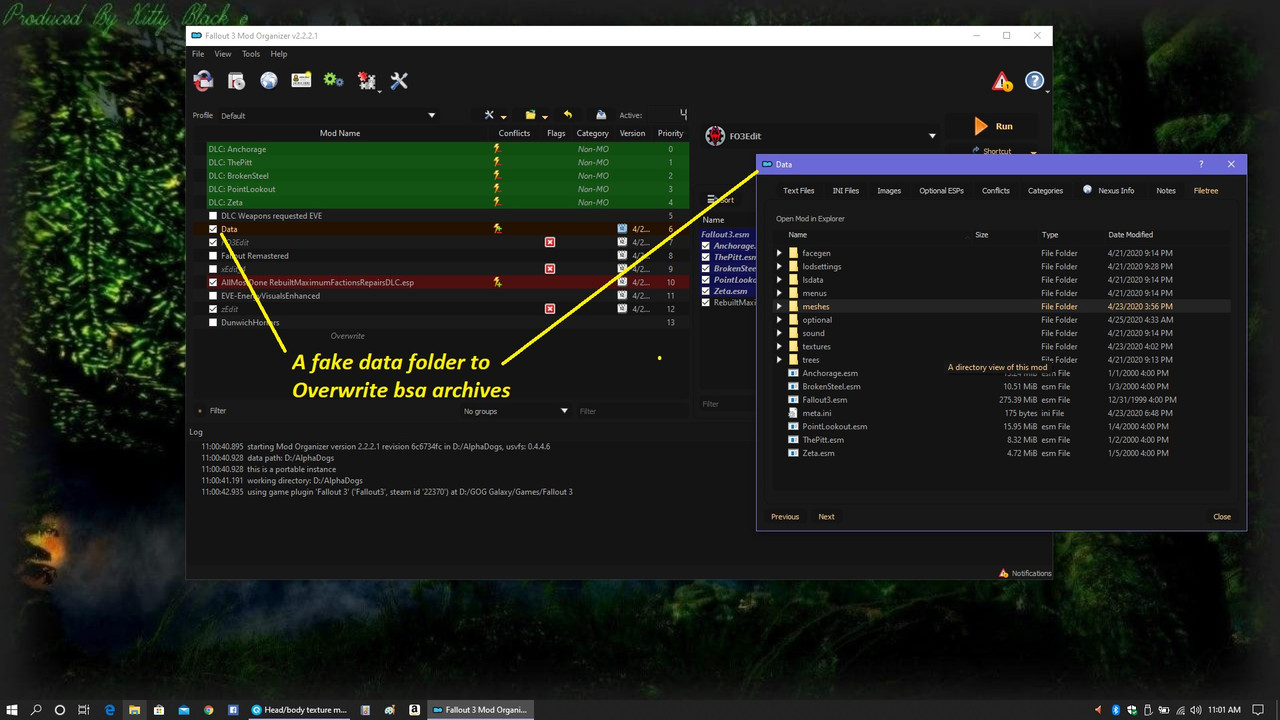Open the folder dropdown above mod list
Image resolution: width=1280 pixels, height=720 pixels.
[x=535, y=115]
